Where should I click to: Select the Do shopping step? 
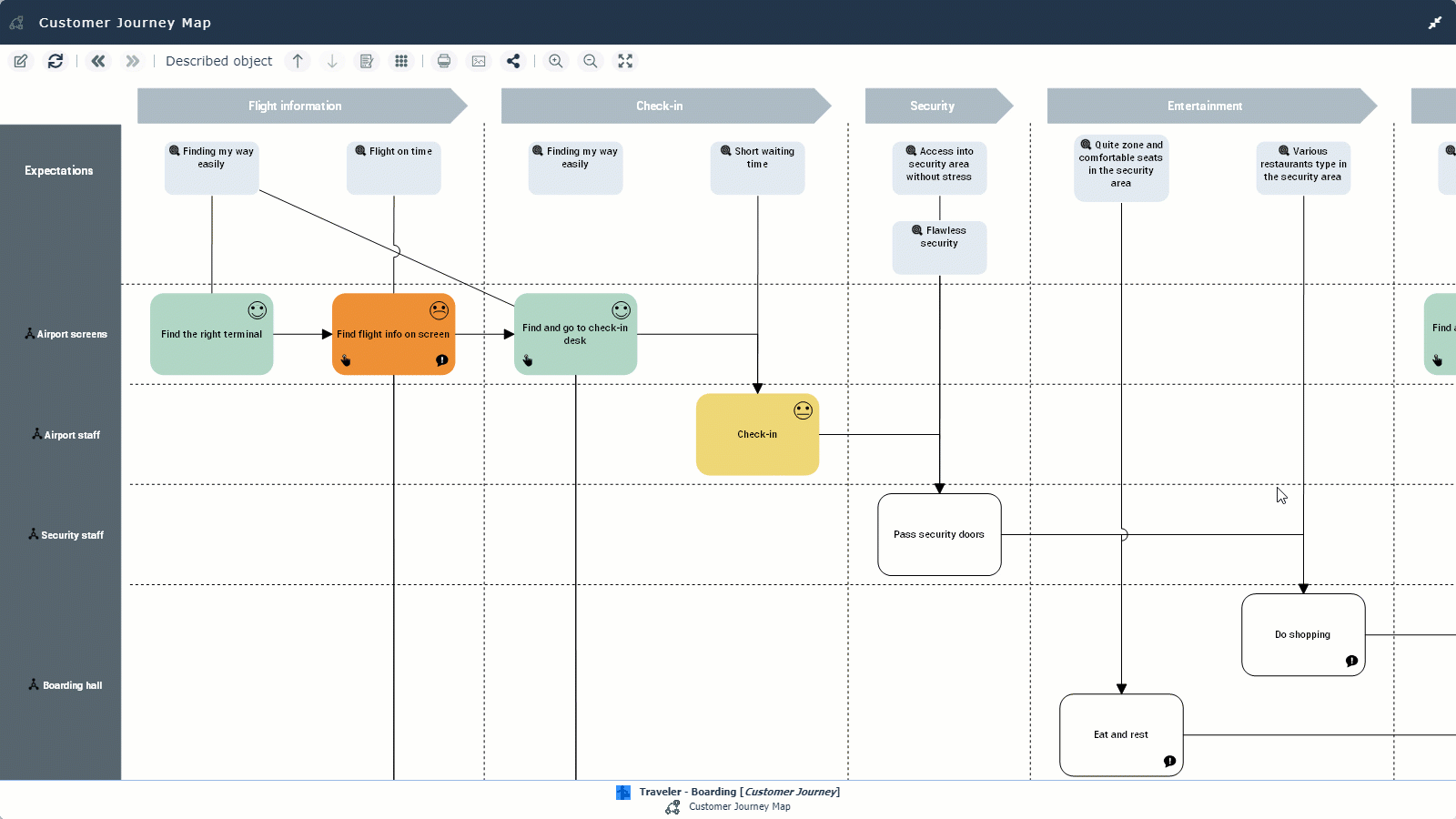[1304, 634]
